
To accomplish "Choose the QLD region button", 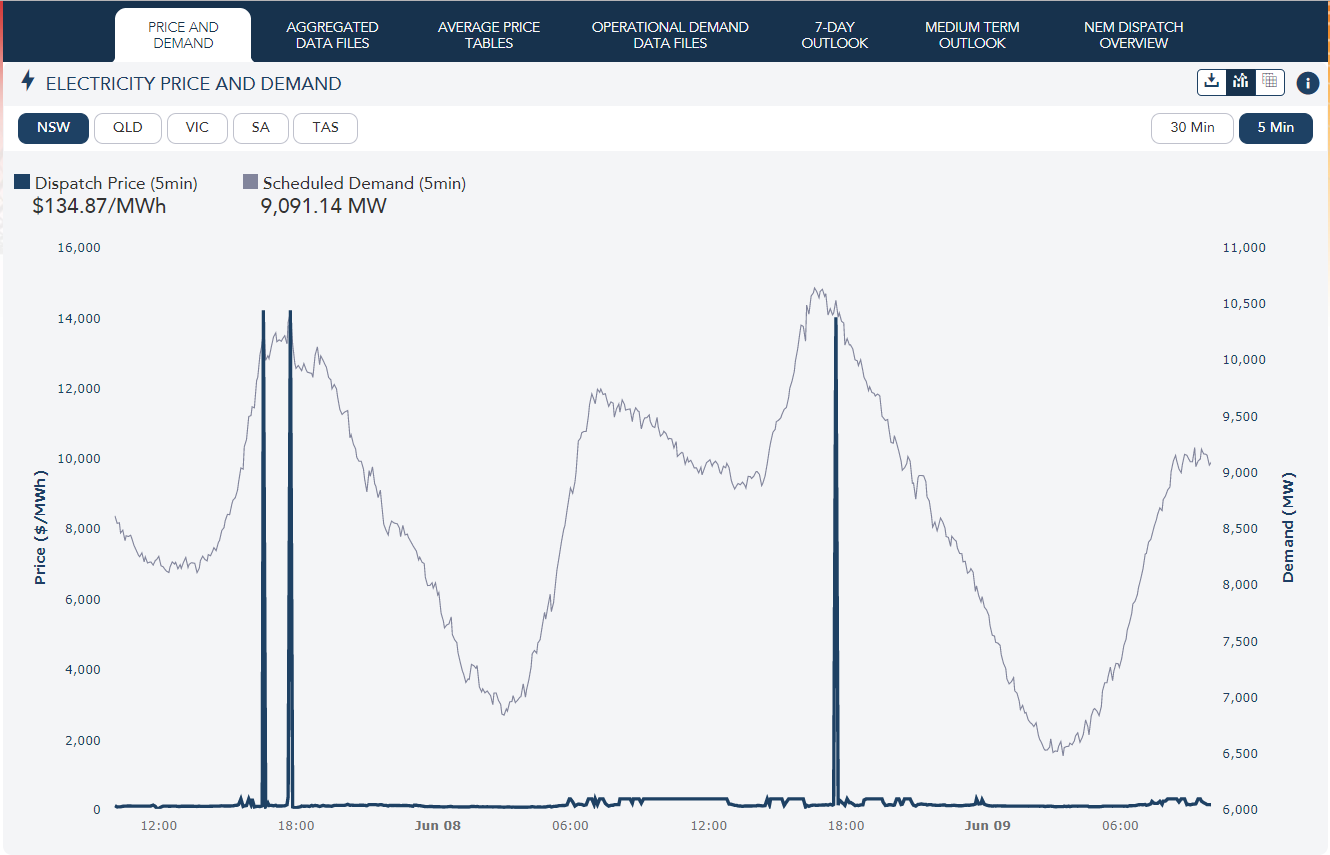I will tap(128, 128).
